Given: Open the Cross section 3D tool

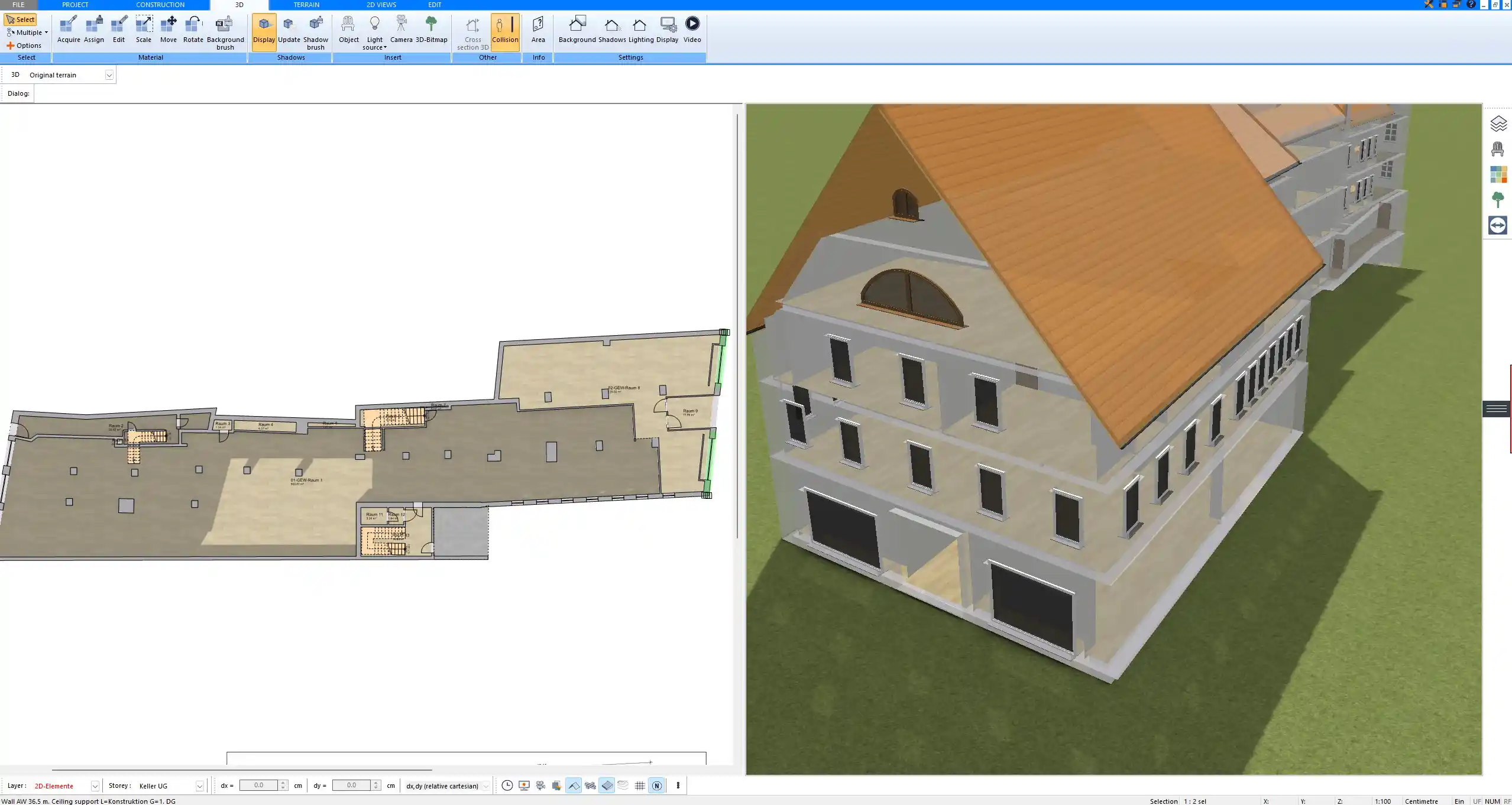Looking at the screenshot, I should click(x=472, y=33).
